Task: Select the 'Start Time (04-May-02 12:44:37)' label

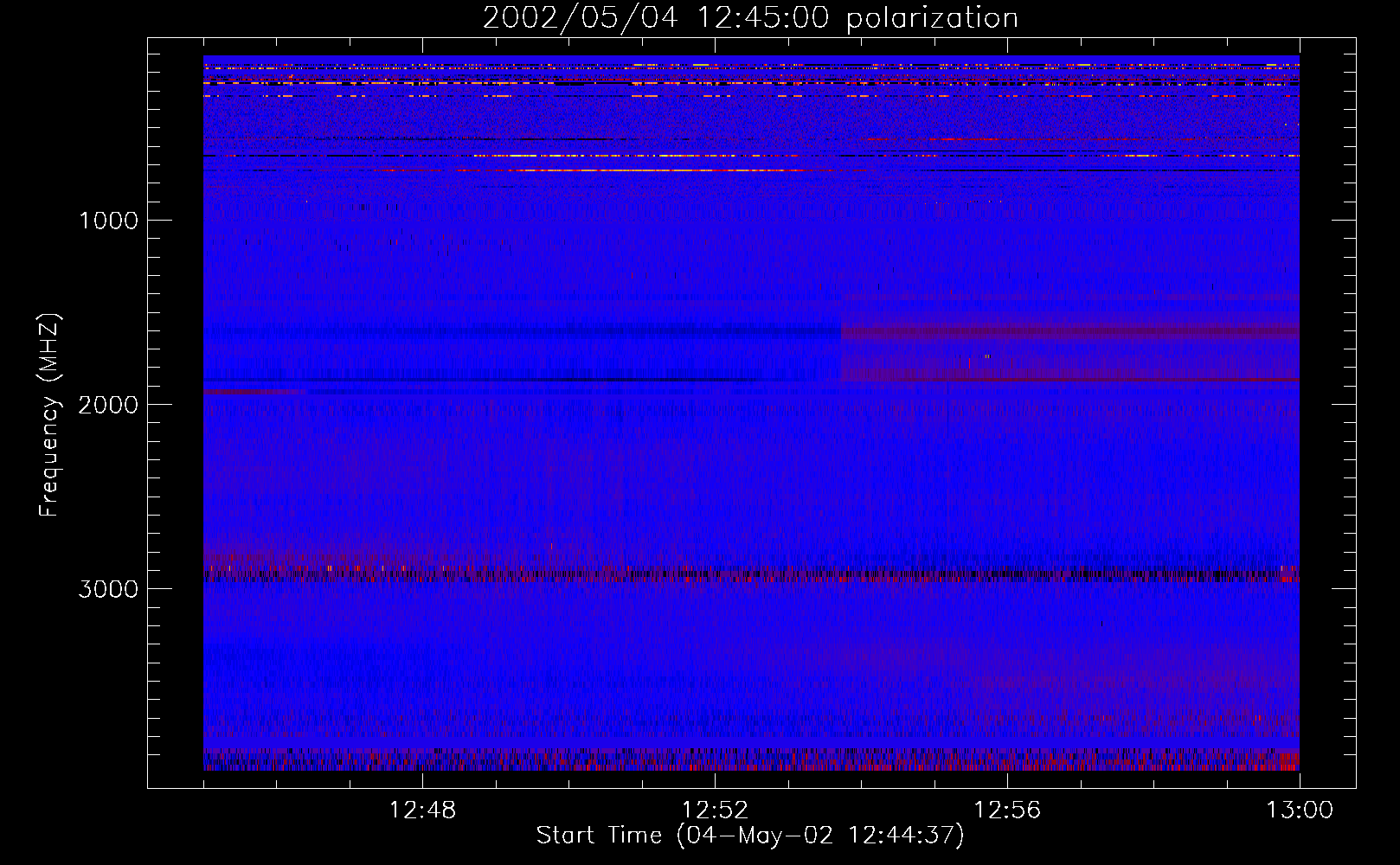Action: 750,836
